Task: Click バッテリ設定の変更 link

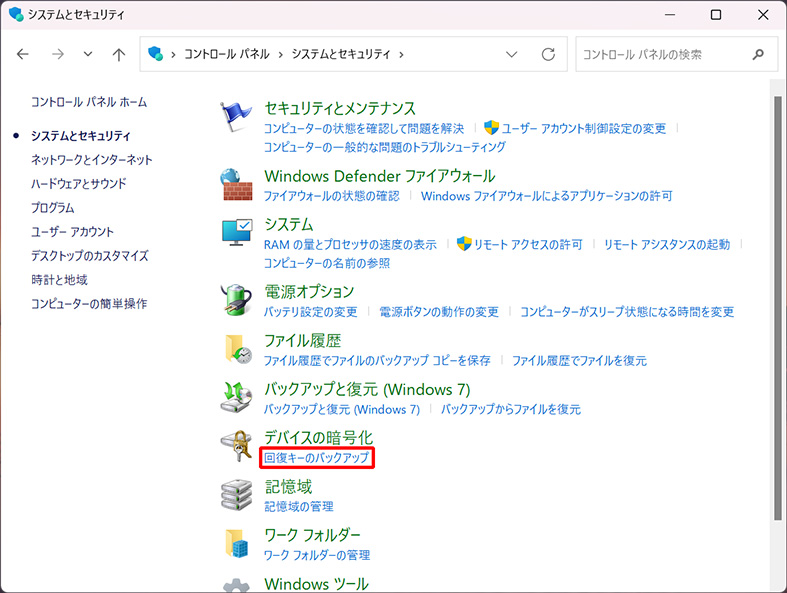Action: coord(311,312)
